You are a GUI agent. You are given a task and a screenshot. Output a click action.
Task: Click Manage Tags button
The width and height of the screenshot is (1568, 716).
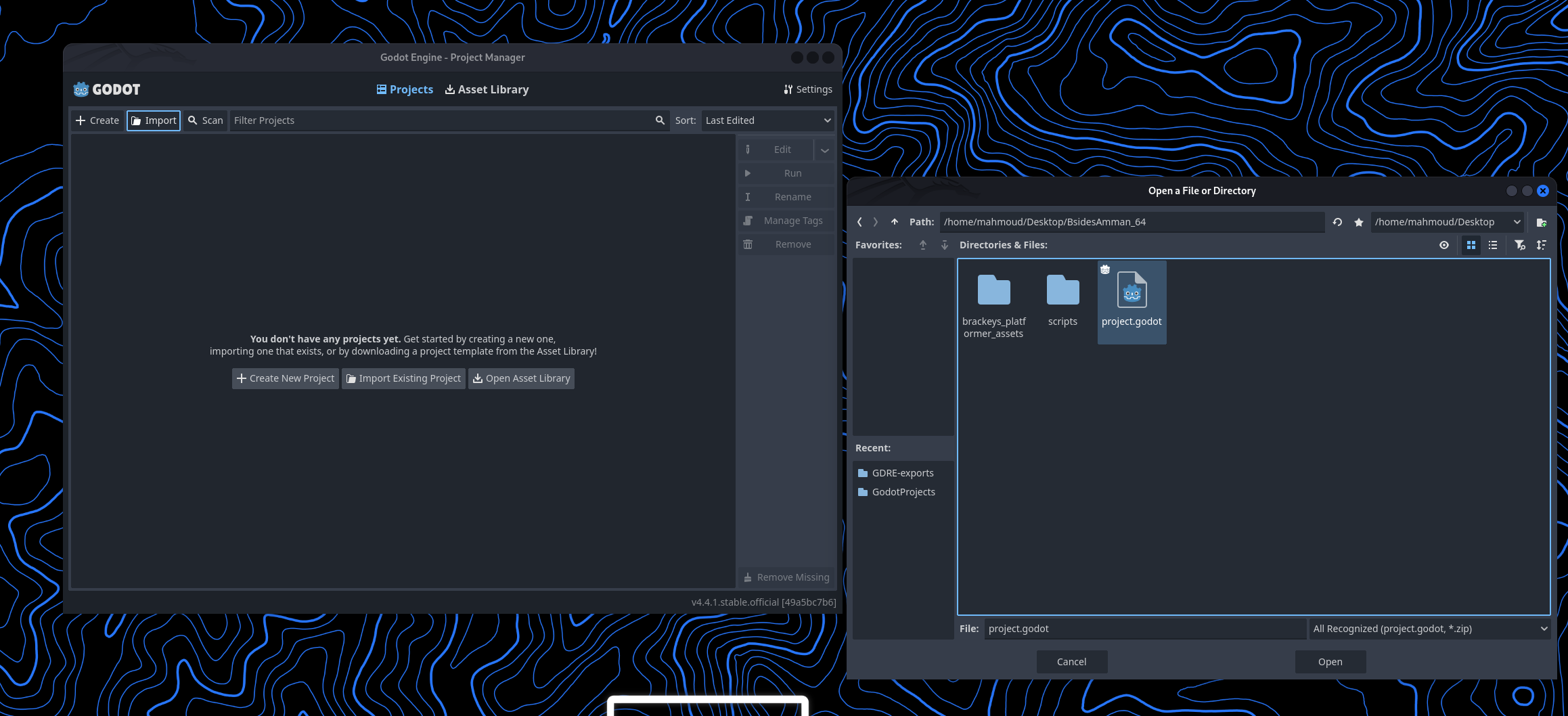click(786, 221)
